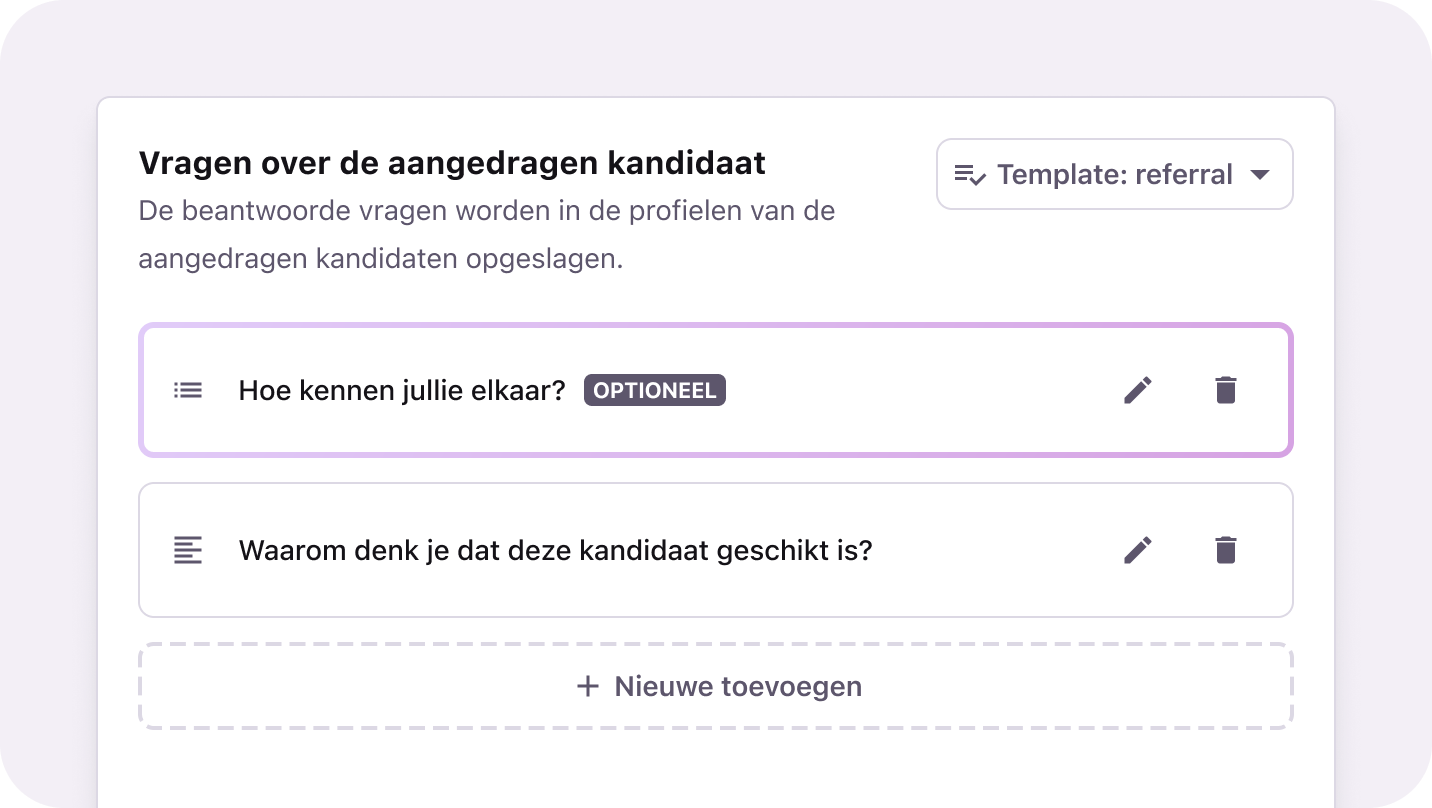The image size is (1432, 808).
Task: Click the description text under the heading
Action: (x=486, y=234)
